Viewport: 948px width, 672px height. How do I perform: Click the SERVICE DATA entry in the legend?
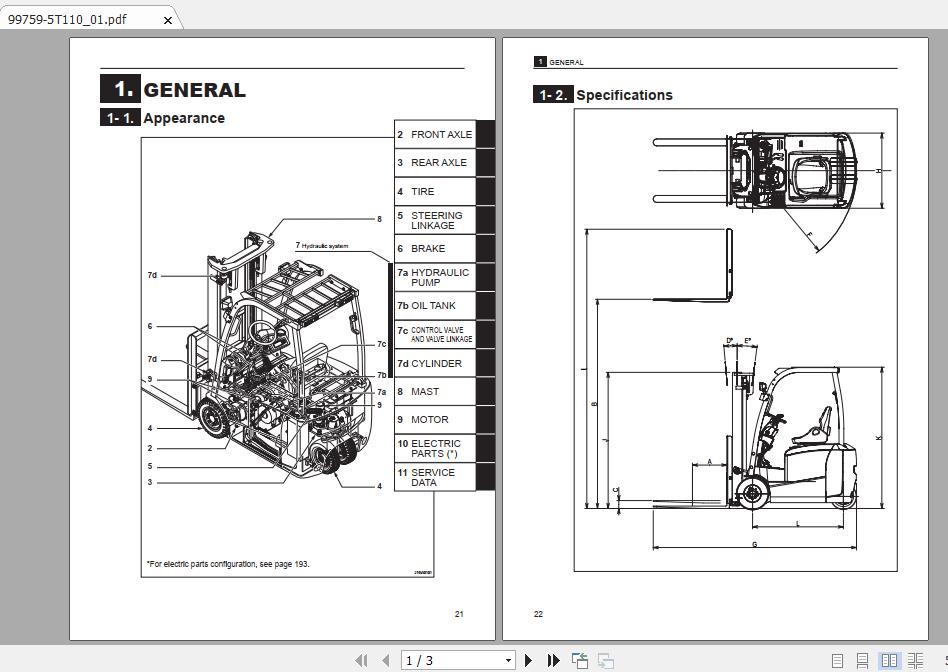(435, 477)
